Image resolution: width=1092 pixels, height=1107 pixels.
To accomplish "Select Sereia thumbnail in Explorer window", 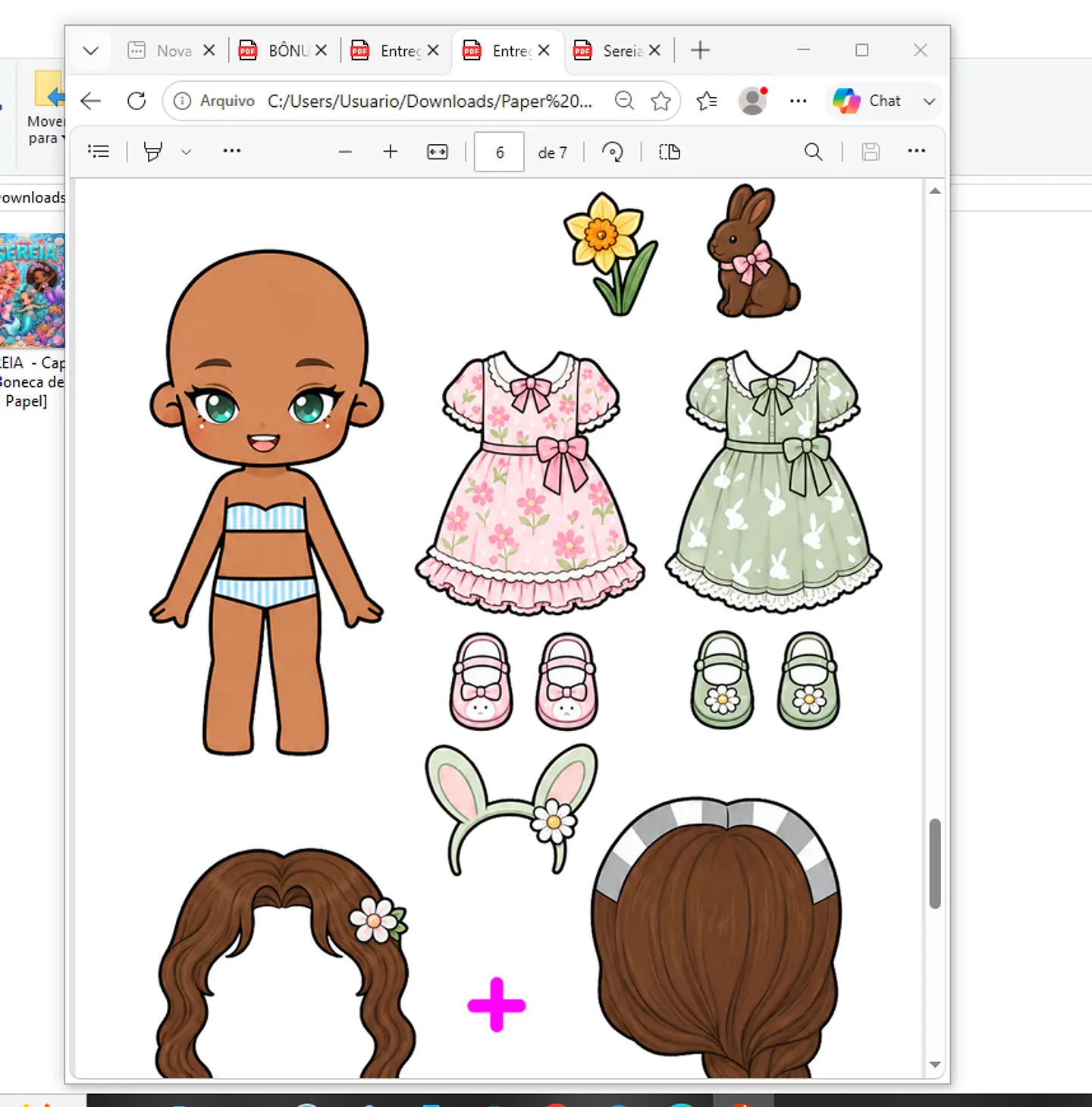I will (32, 290).
